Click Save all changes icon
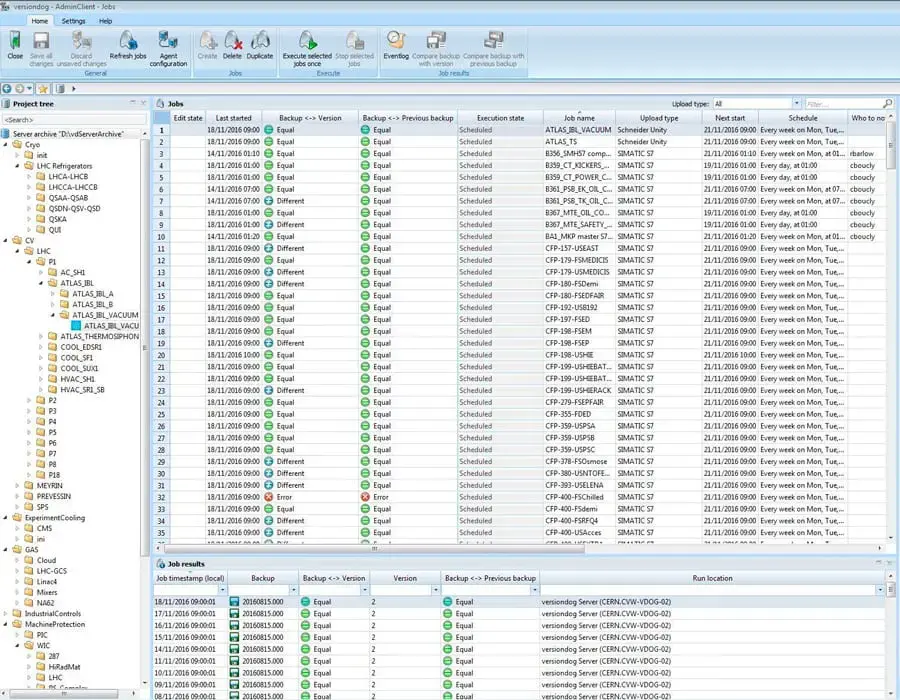Viewport: 900px width, 700px height. (41, 41)
